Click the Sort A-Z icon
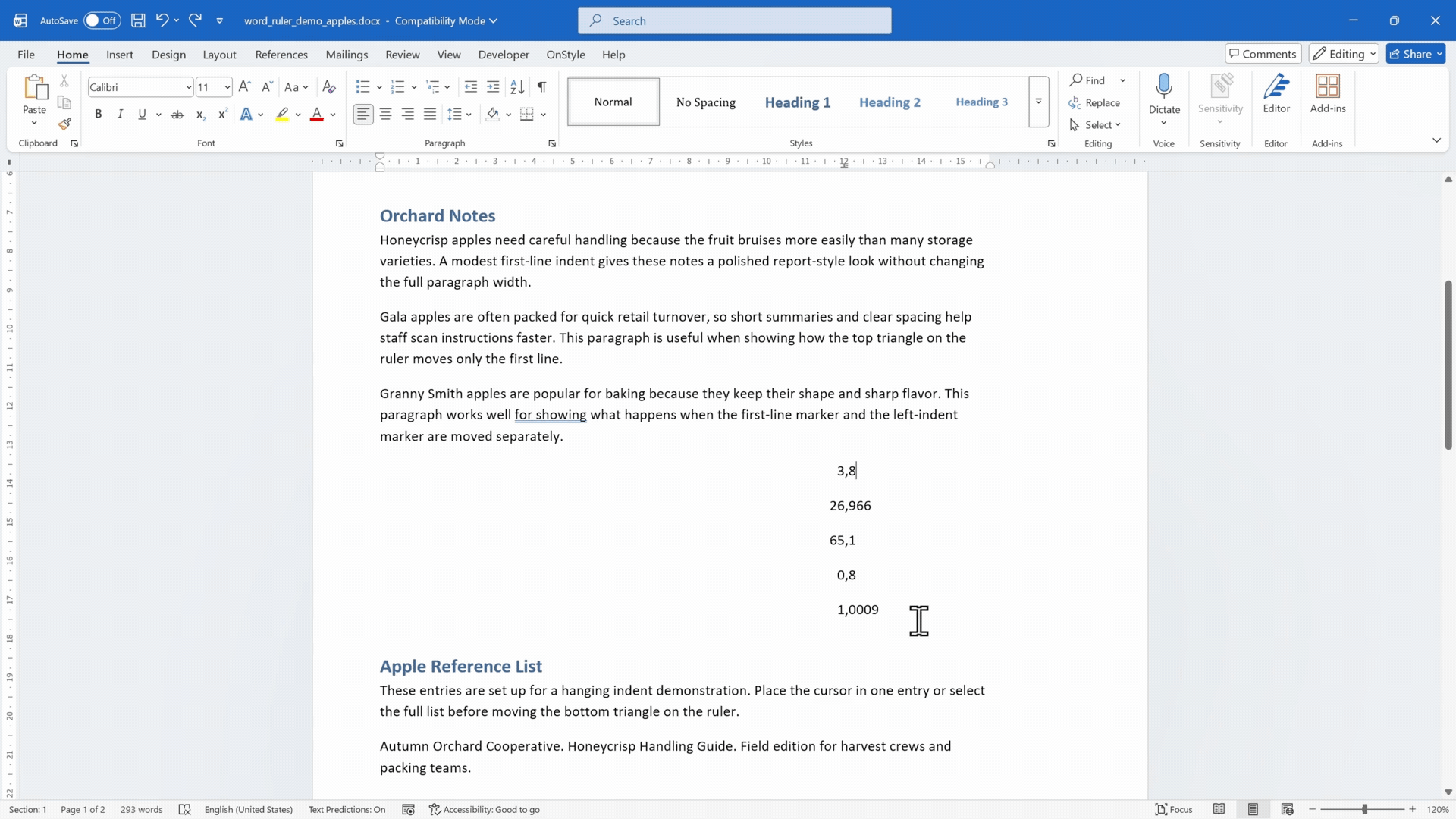This screenshot has width=1456, height=819. click(517, 86)
